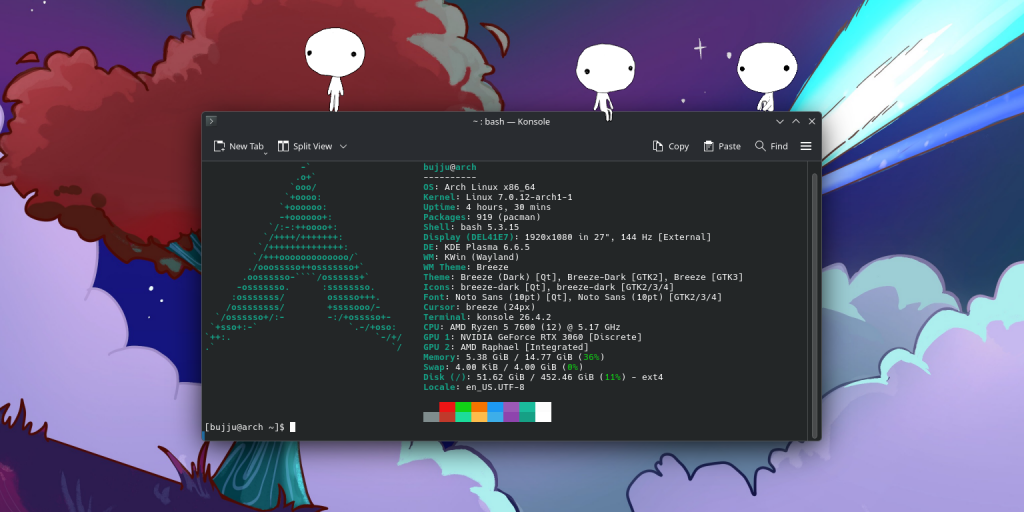This screenshot has width=1024, height=512.
Task: Open the hamburger menu in Konsole
Action: pos(806,146)
